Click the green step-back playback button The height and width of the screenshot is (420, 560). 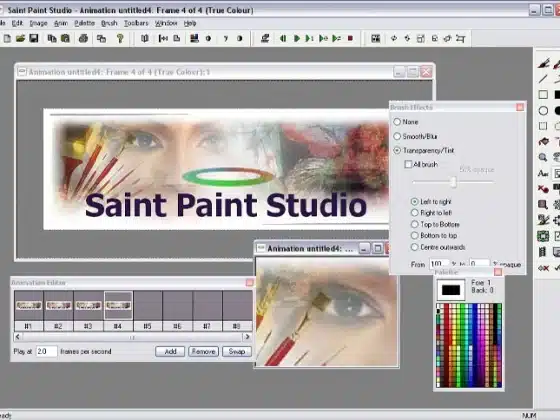point(283,38)
